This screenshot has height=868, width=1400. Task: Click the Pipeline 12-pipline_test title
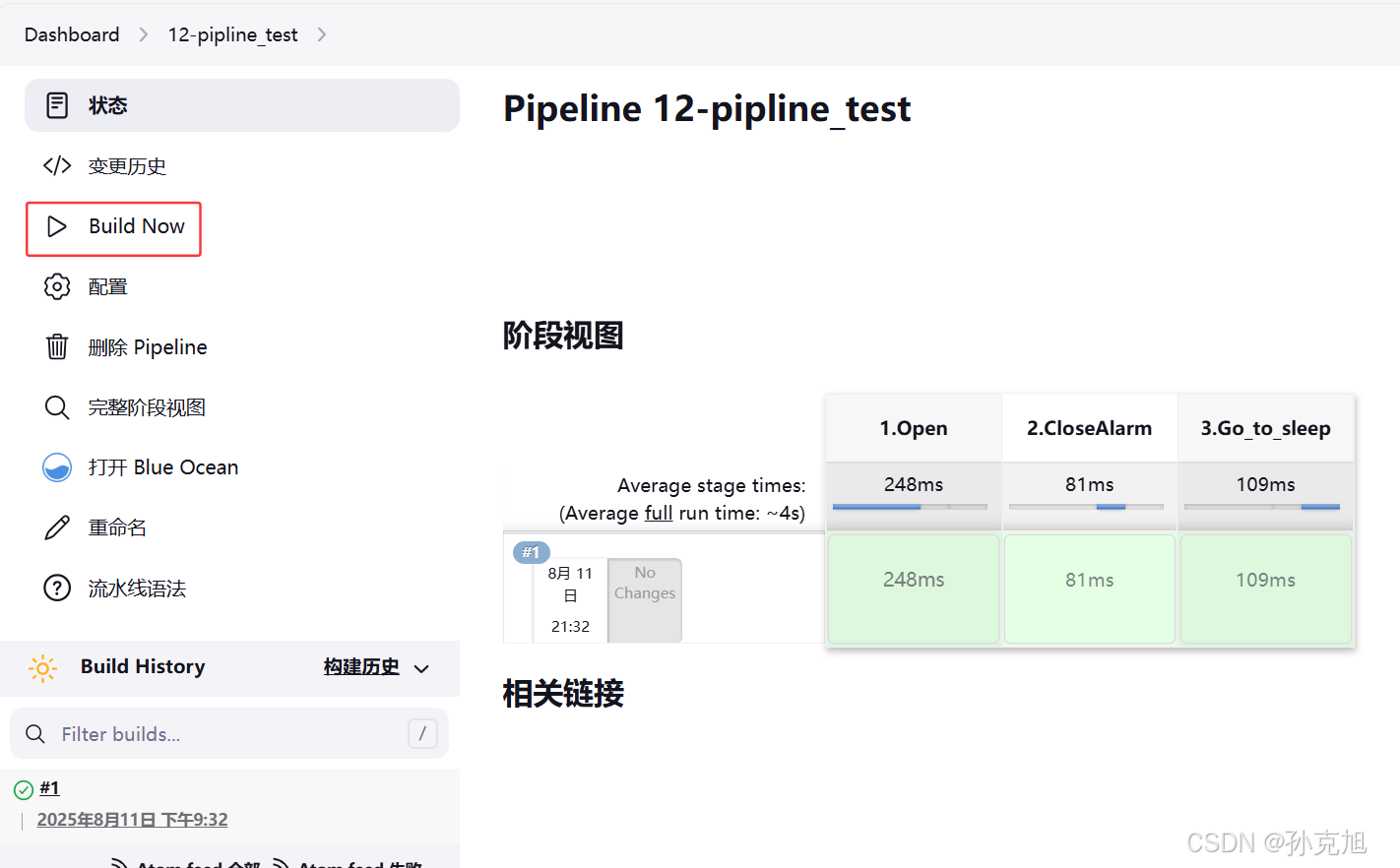pyautogui.click(x=707, y=109)
